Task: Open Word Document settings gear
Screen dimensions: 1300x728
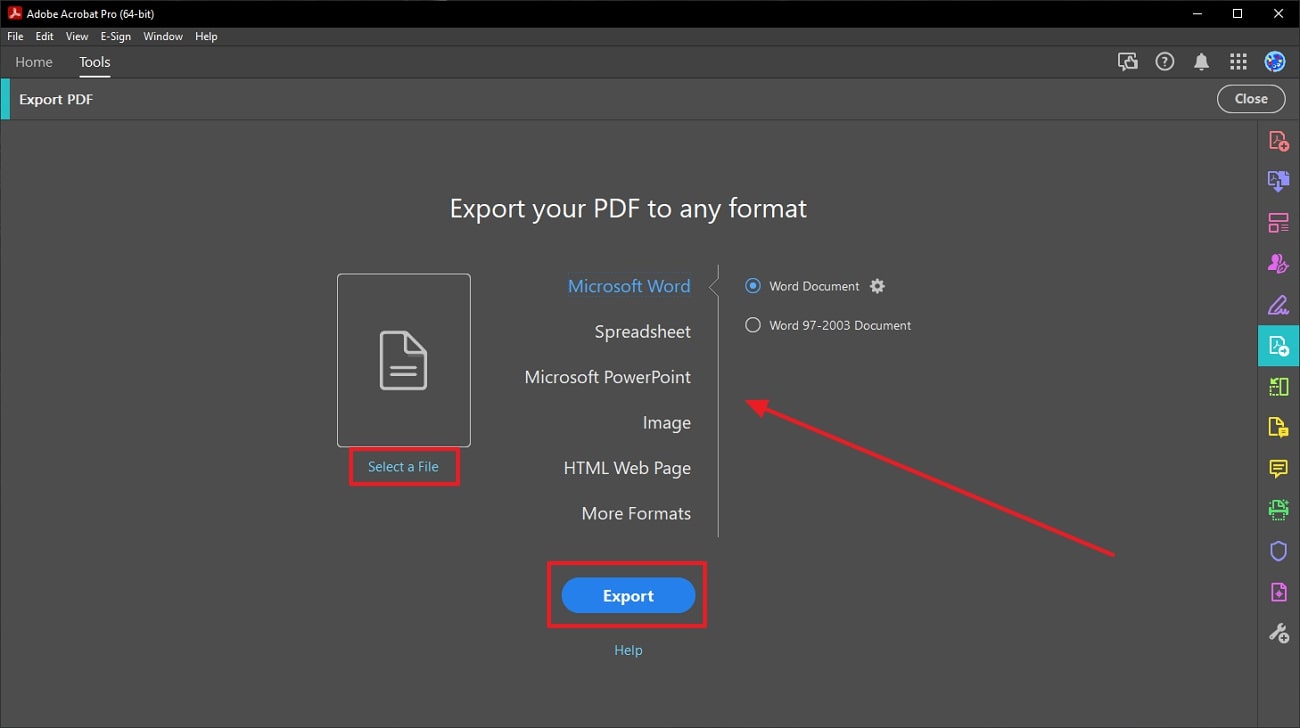Action: [877, 286]
